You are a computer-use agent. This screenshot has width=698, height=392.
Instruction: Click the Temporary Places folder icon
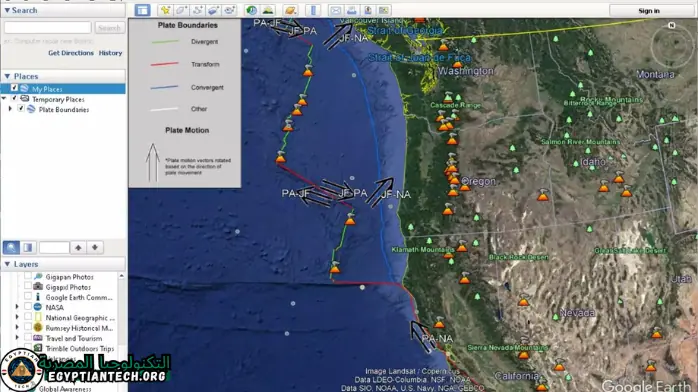(24, 99)
